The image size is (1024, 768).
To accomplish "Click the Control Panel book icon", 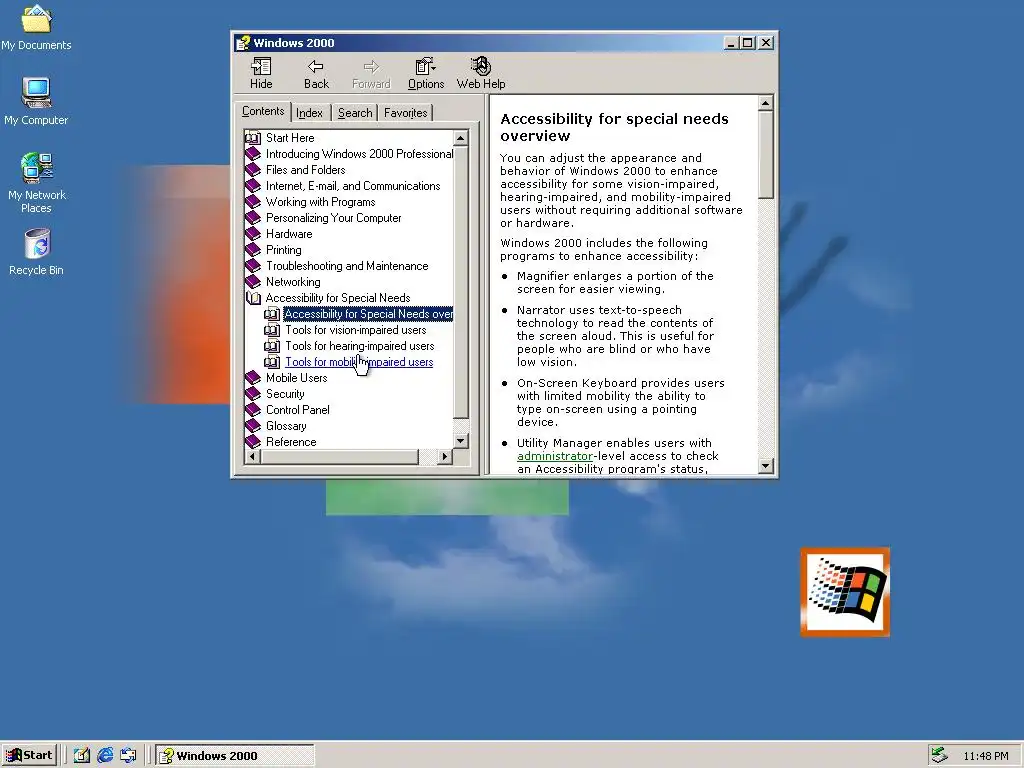I will (x=253, y=410).
